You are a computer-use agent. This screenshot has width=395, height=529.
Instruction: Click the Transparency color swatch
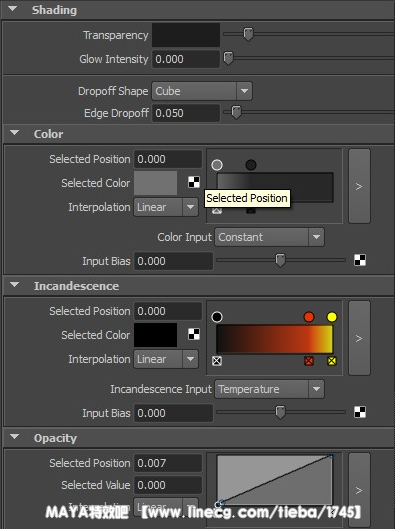186,35
